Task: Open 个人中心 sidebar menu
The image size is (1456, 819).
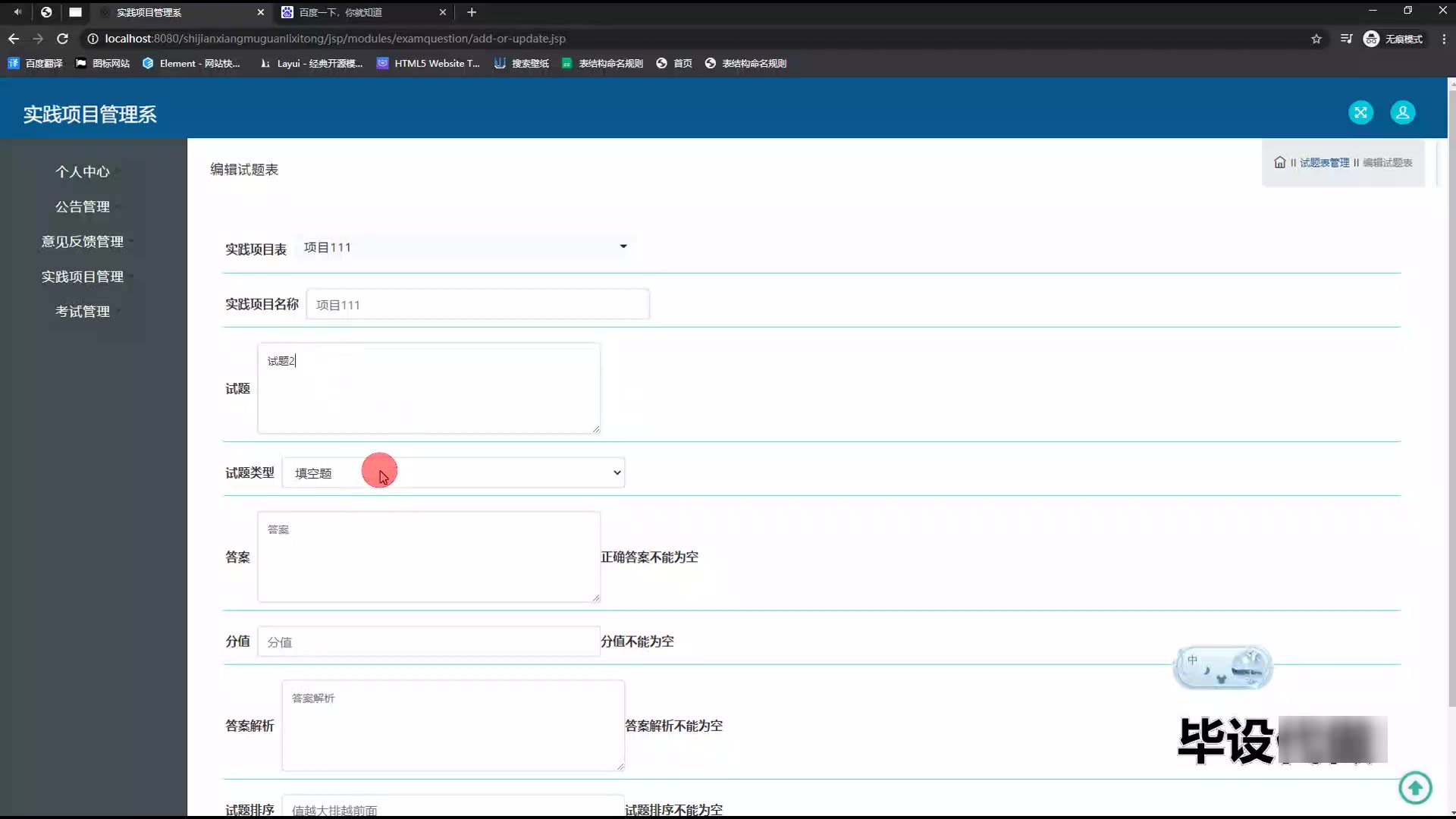Action: coord(83,172)
